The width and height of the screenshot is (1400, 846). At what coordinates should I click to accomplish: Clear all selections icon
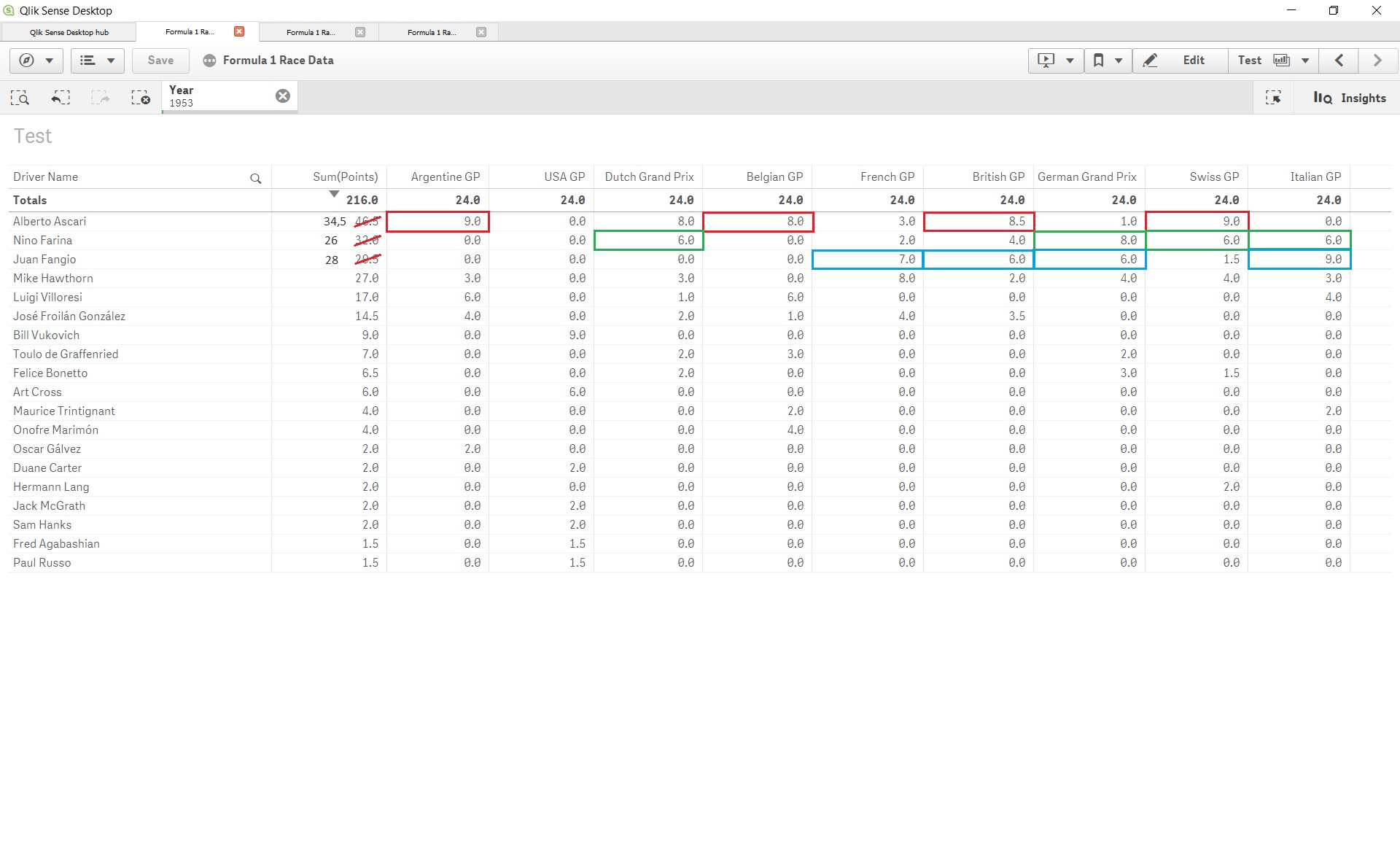[x=141, y=98]
